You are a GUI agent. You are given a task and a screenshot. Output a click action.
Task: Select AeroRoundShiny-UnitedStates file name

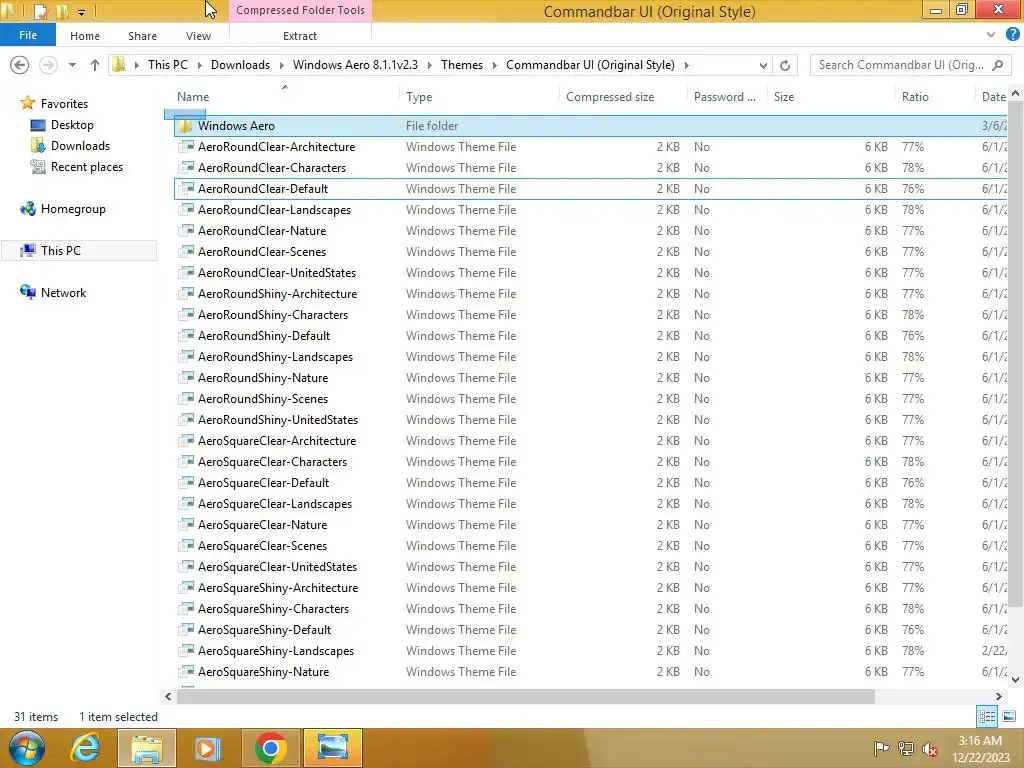278,420
